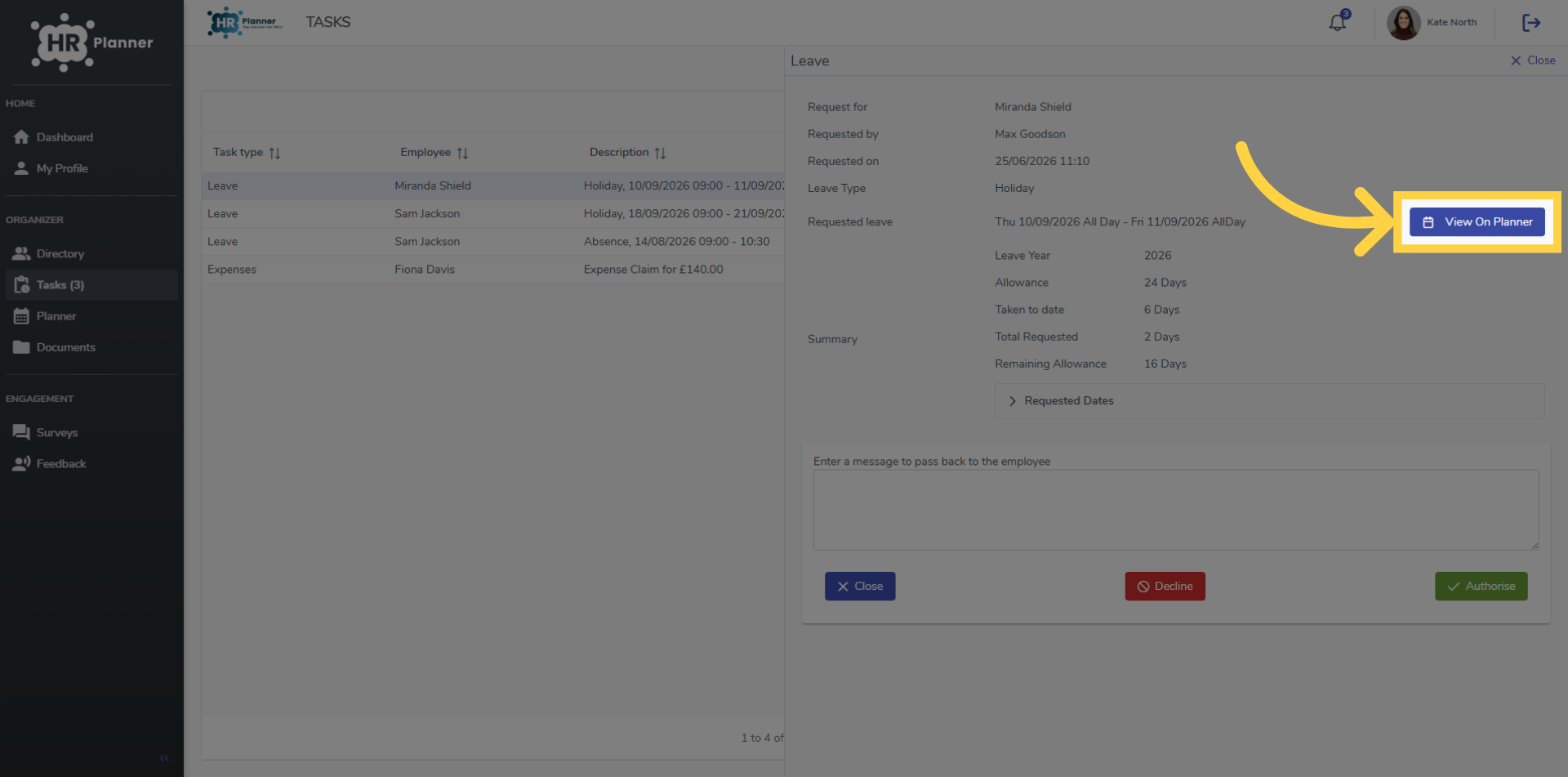Click the 16 Days remaining allowance value
This screenshot has width=1568, height=777.
[x=1165, y=364]
